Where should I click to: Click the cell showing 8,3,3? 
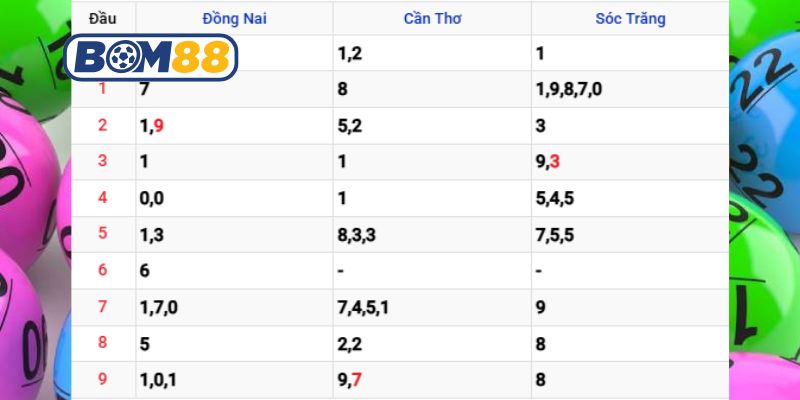359,235
